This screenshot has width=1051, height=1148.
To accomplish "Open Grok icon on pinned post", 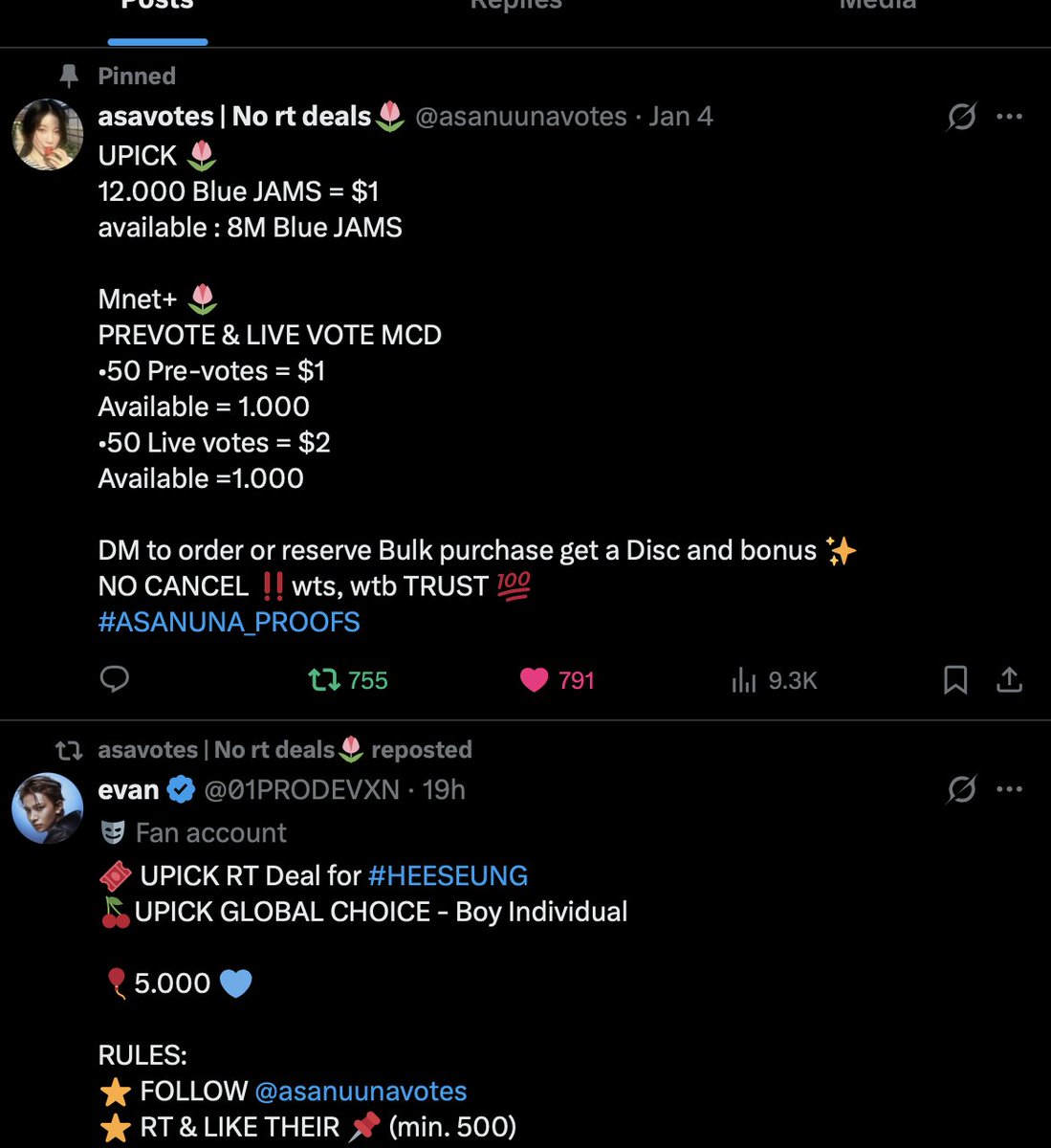I will [962, 117].
